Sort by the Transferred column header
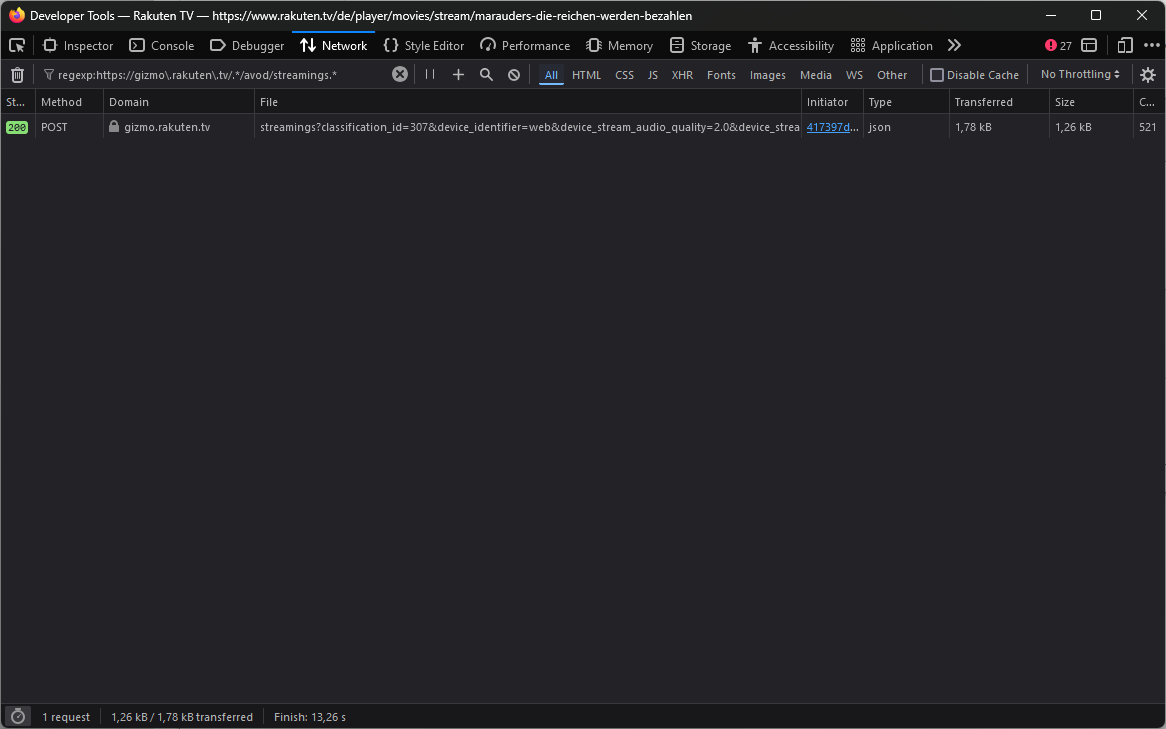Image resolution: width=1166 pixels, height=729 pixels. (x=999, y=102)
